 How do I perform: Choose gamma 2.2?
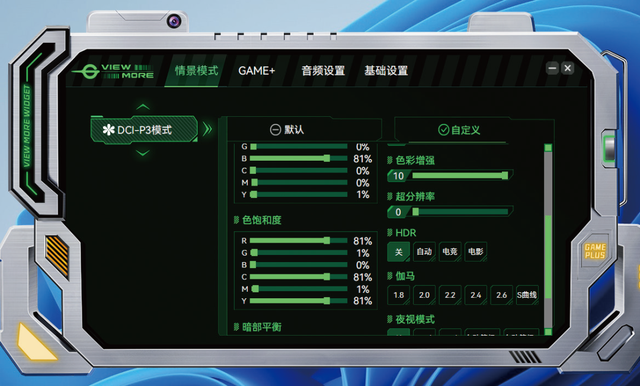pyautogui.click(x=450, y=295)
